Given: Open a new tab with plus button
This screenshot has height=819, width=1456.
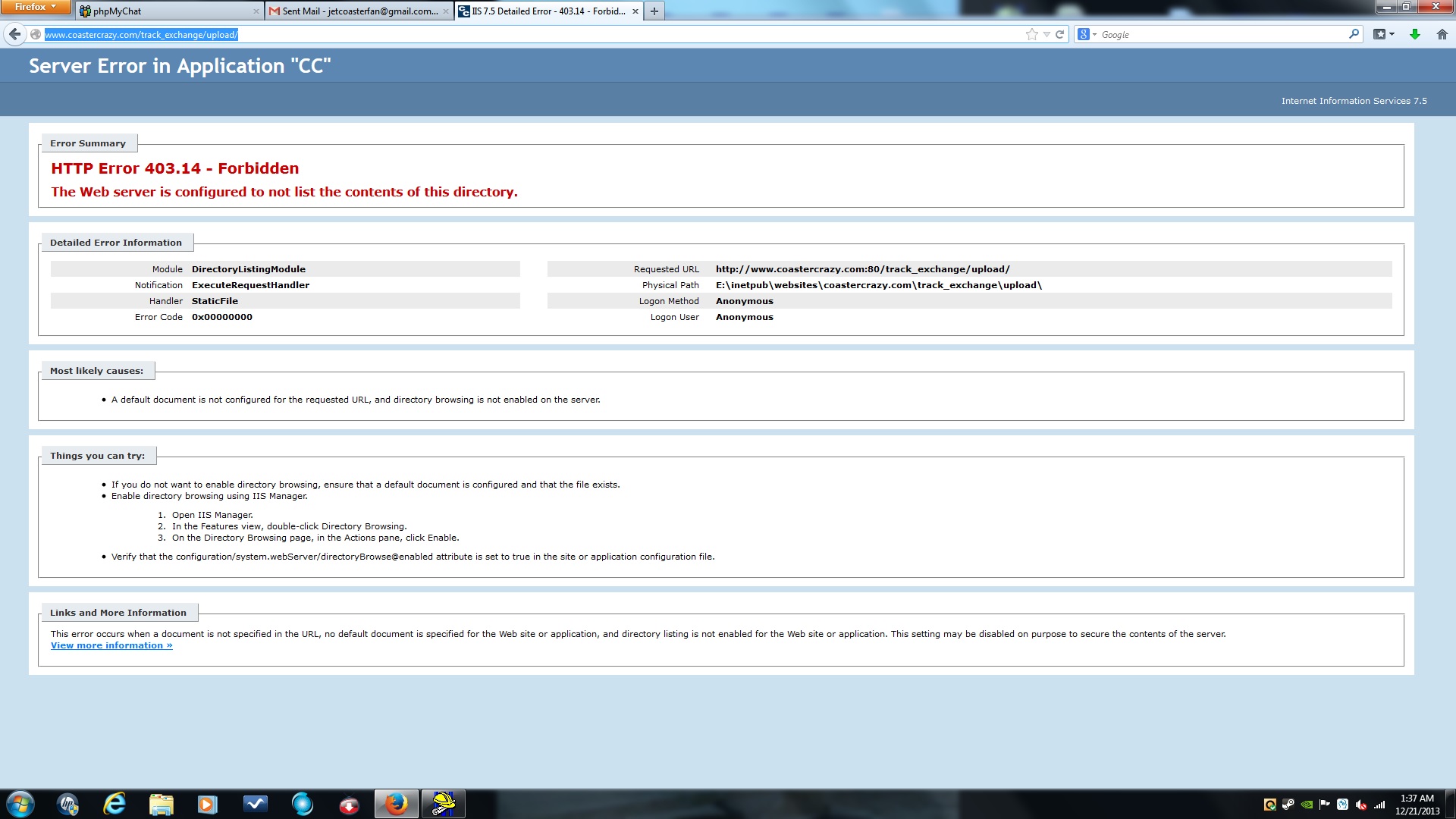Looking at the screenshot, I should pos(654,11).
